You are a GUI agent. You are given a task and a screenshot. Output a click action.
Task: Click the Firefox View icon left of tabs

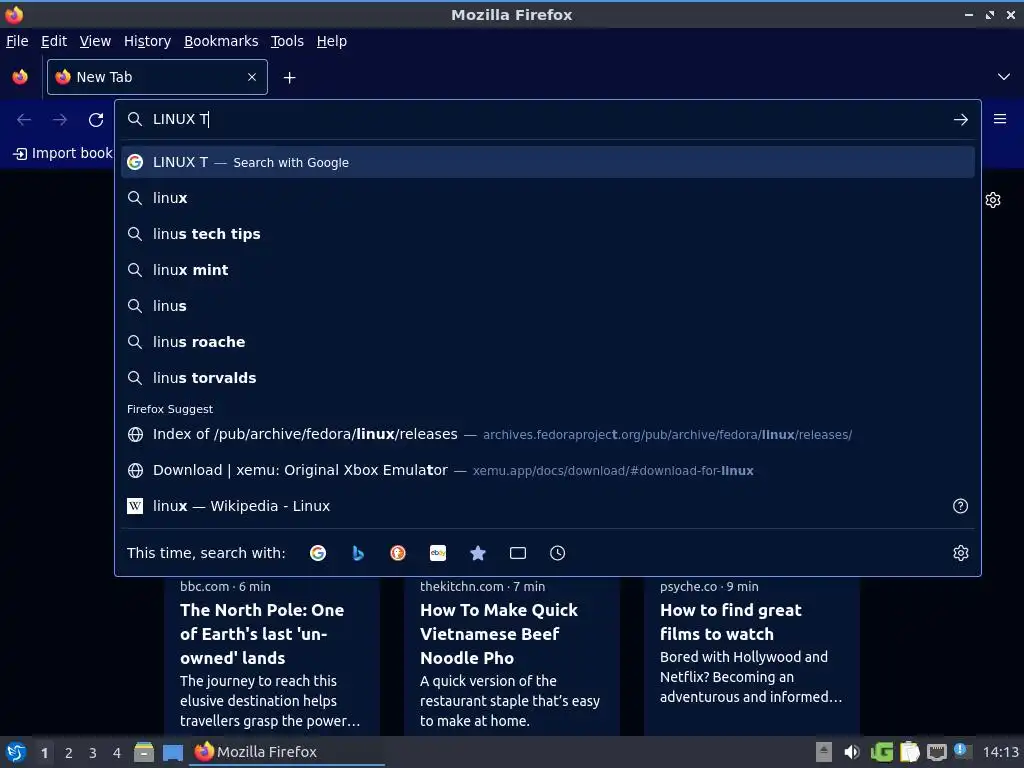(20, 77)
